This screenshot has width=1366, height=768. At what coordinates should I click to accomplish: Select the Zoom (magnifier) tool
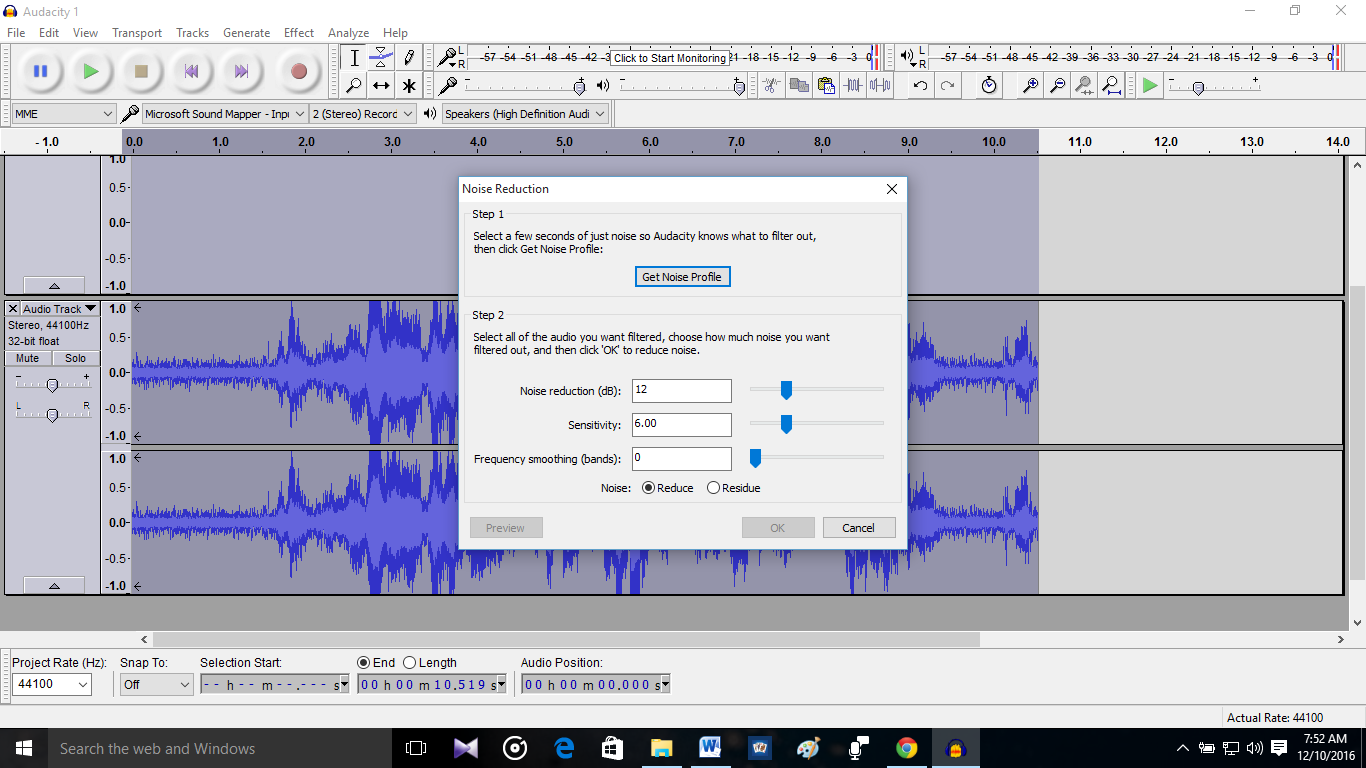point(354,85)
